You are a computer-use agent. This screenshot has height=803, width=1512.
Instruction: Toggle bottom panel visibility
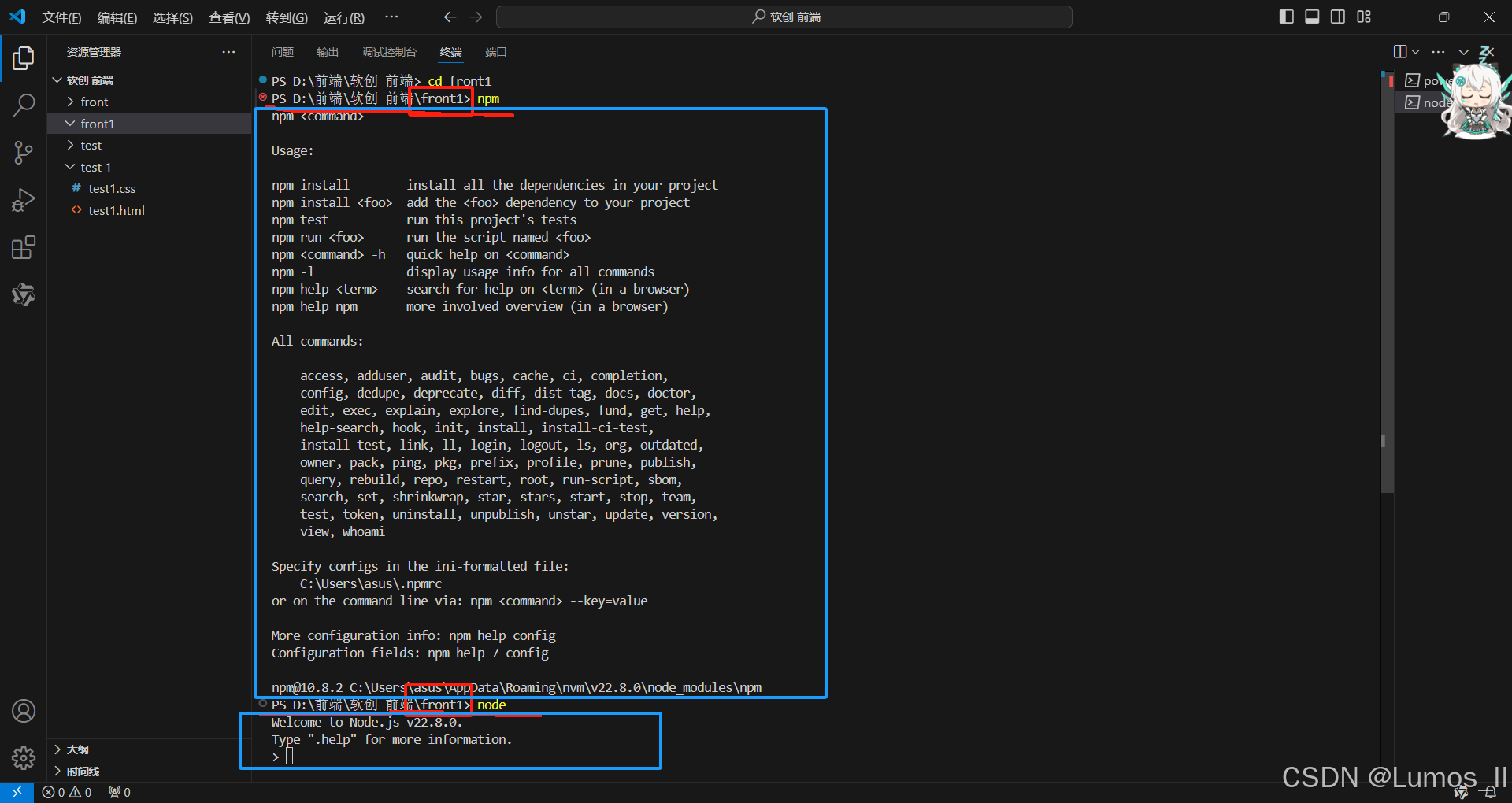pyautogui.click(x=1312, y=17)
